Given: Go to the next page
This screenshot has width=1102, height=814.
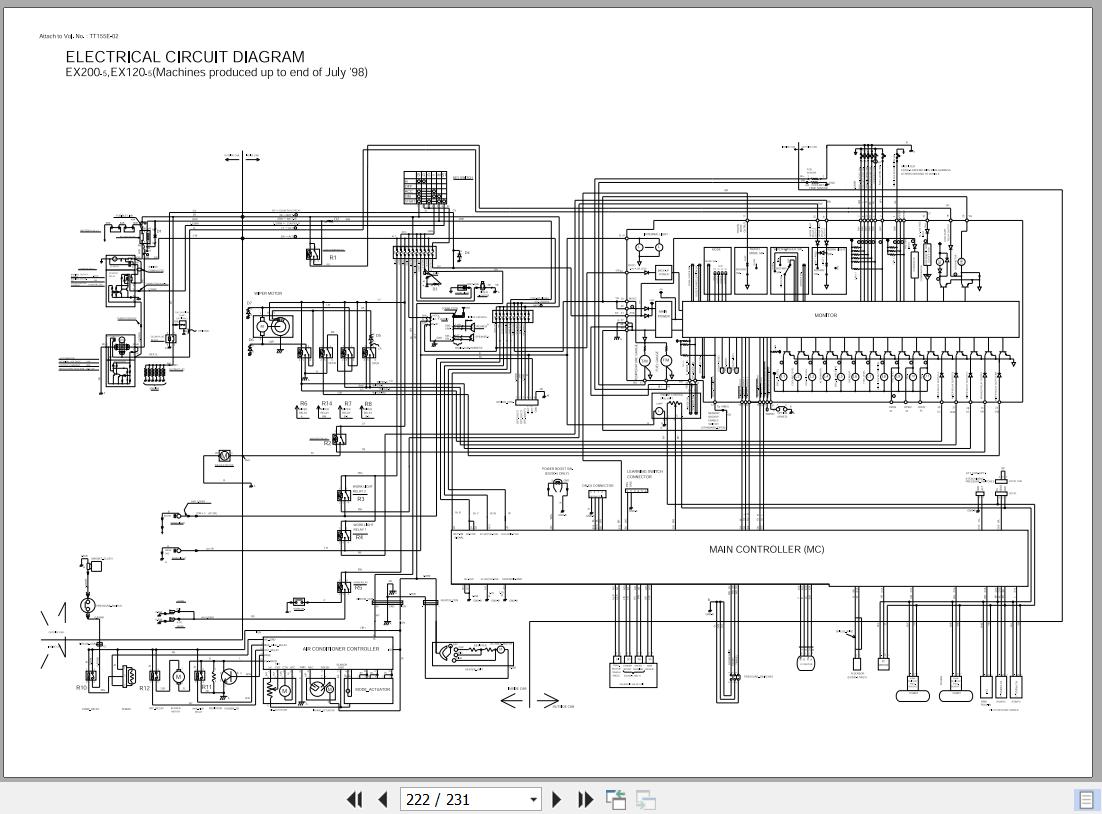Looking at the screenshot, I should pyautogui.click(x=556, y=799).
